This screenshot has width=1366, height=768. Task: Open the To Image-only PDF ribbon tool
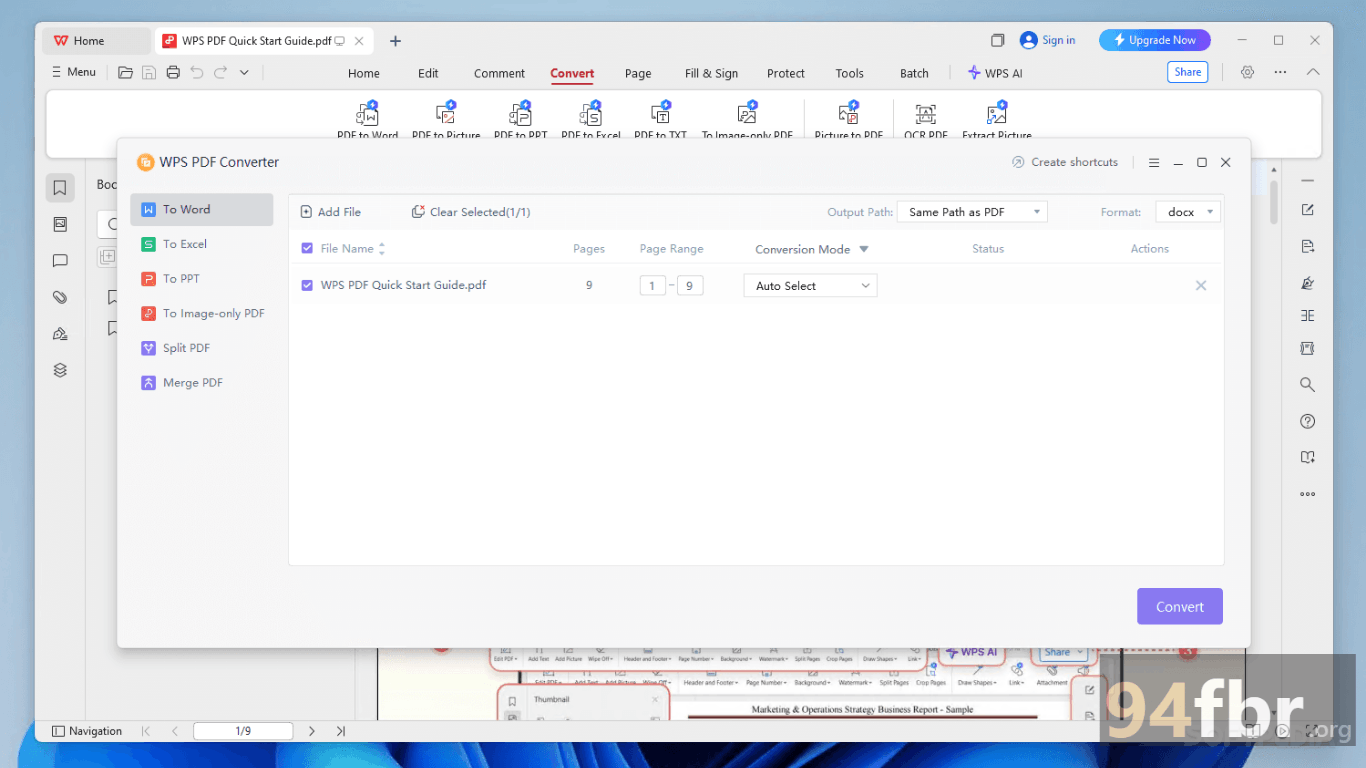(x=747, y=120)
